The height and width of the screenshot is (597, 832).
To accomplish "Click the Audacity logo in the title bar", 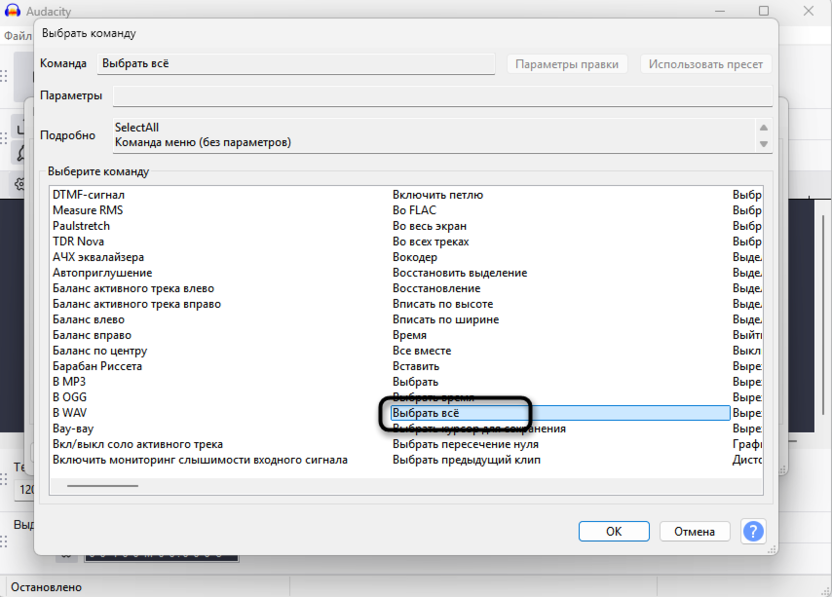I will tap(14, 11).
